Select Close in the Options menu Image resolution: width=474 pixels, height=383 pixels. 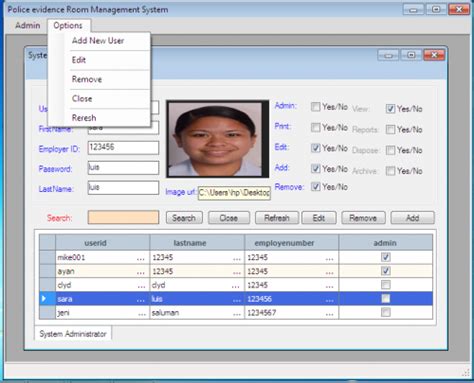[82, 99]
